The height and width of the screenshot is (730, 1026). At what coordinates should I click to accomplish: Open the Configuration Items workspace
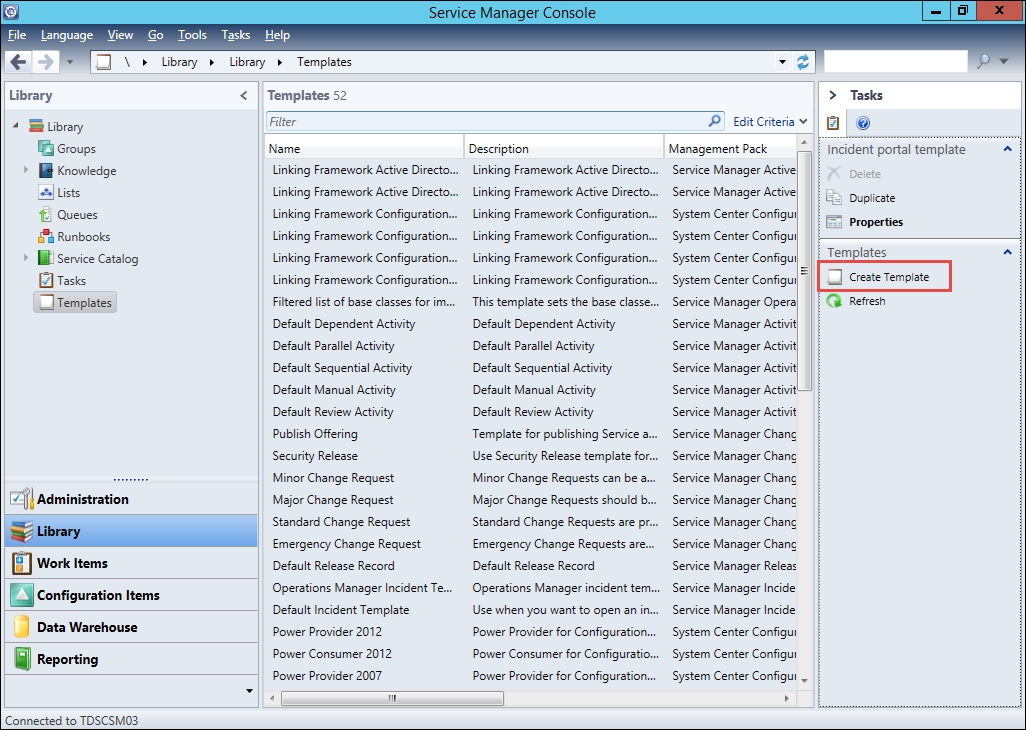(x=131, y=595)
